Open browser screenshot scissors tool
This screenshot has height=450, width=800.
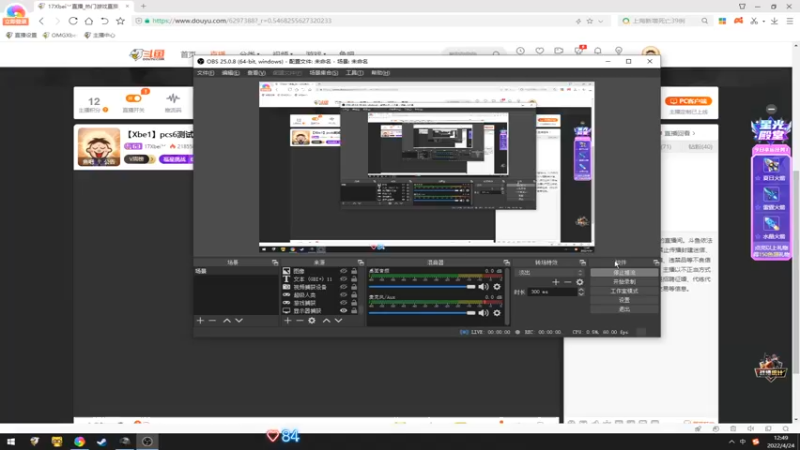[x=754, y=21]
